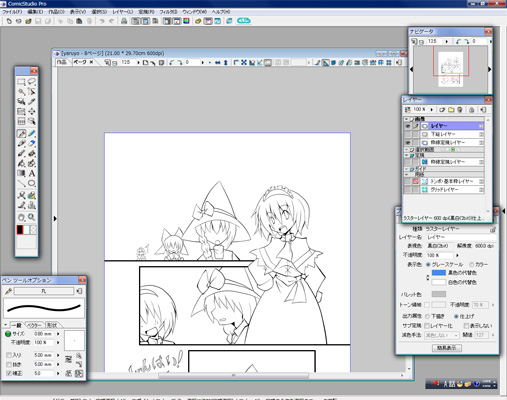The width and height of the screenshot is (507, 400).
Task: Click the blue 黒色の代替色 swatch
Action: [439, 273]
